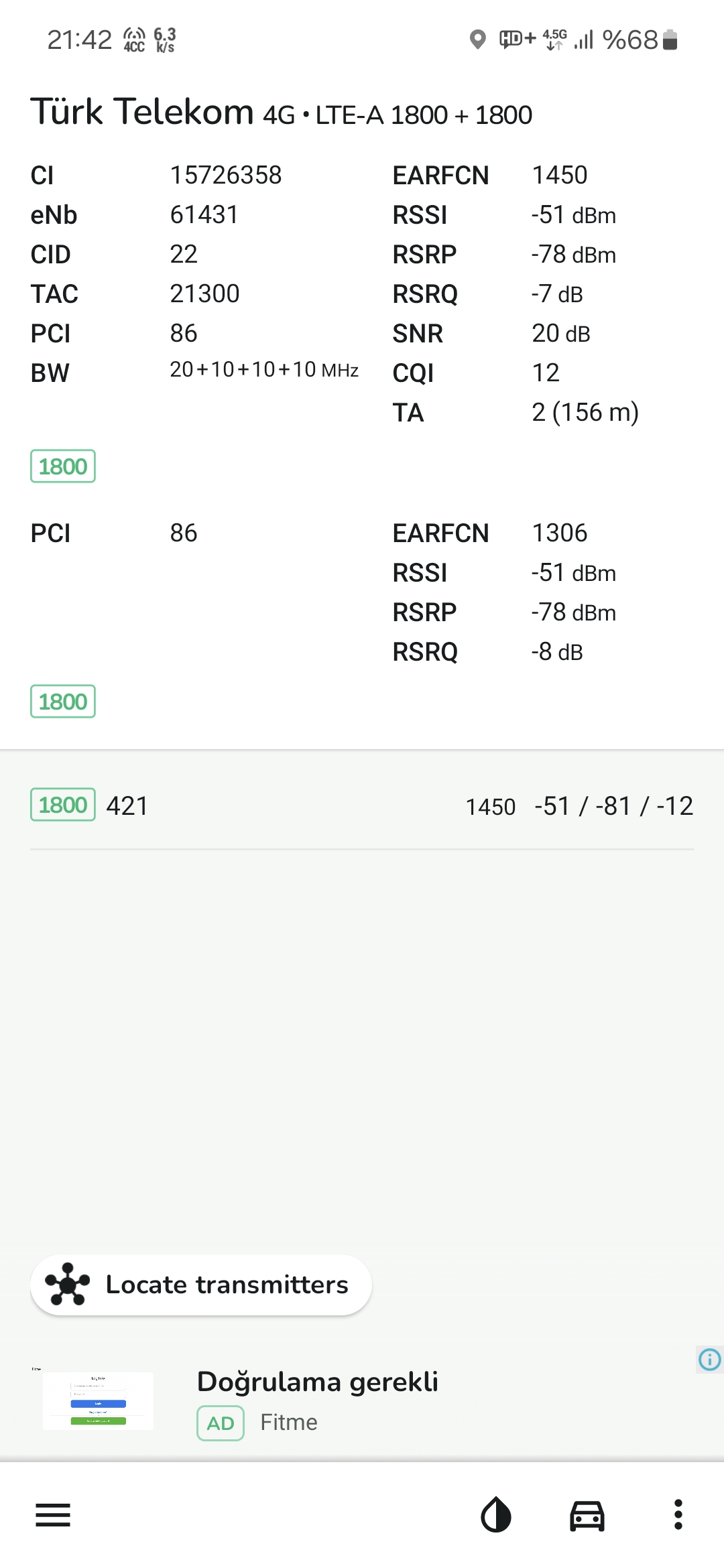This screenshot has height=1568, width=724.
Task: Enable drive mode car icon
Action: [587, 1516]
